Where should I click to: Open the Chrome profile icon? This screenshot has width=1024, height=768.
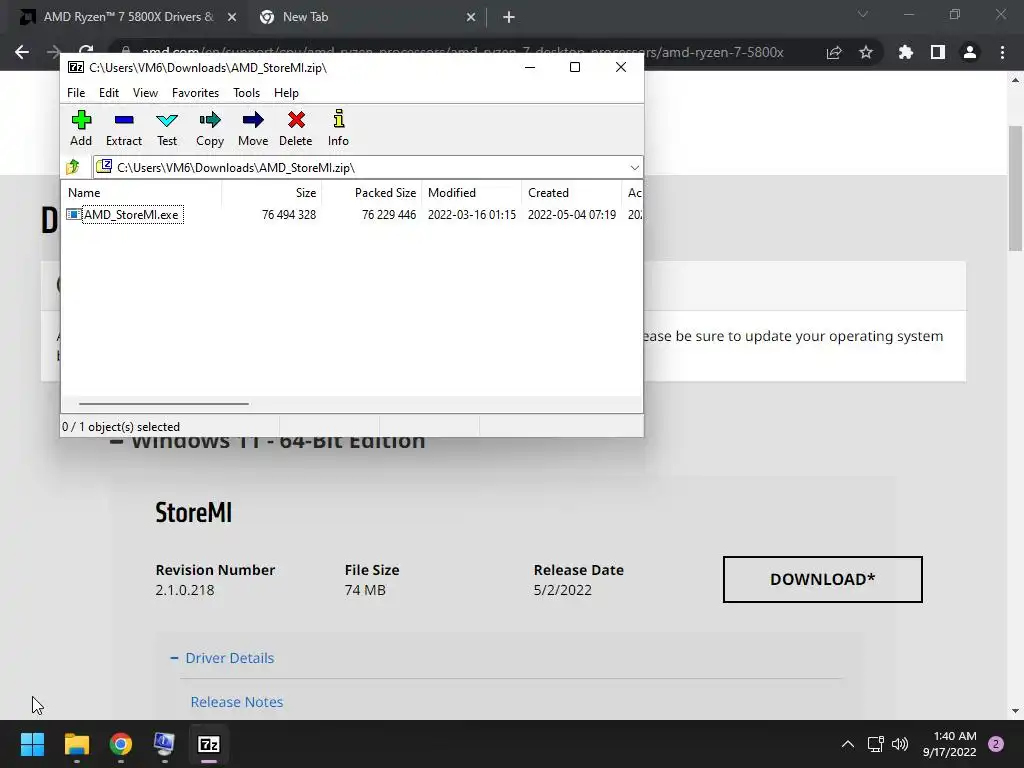(970, 52)
